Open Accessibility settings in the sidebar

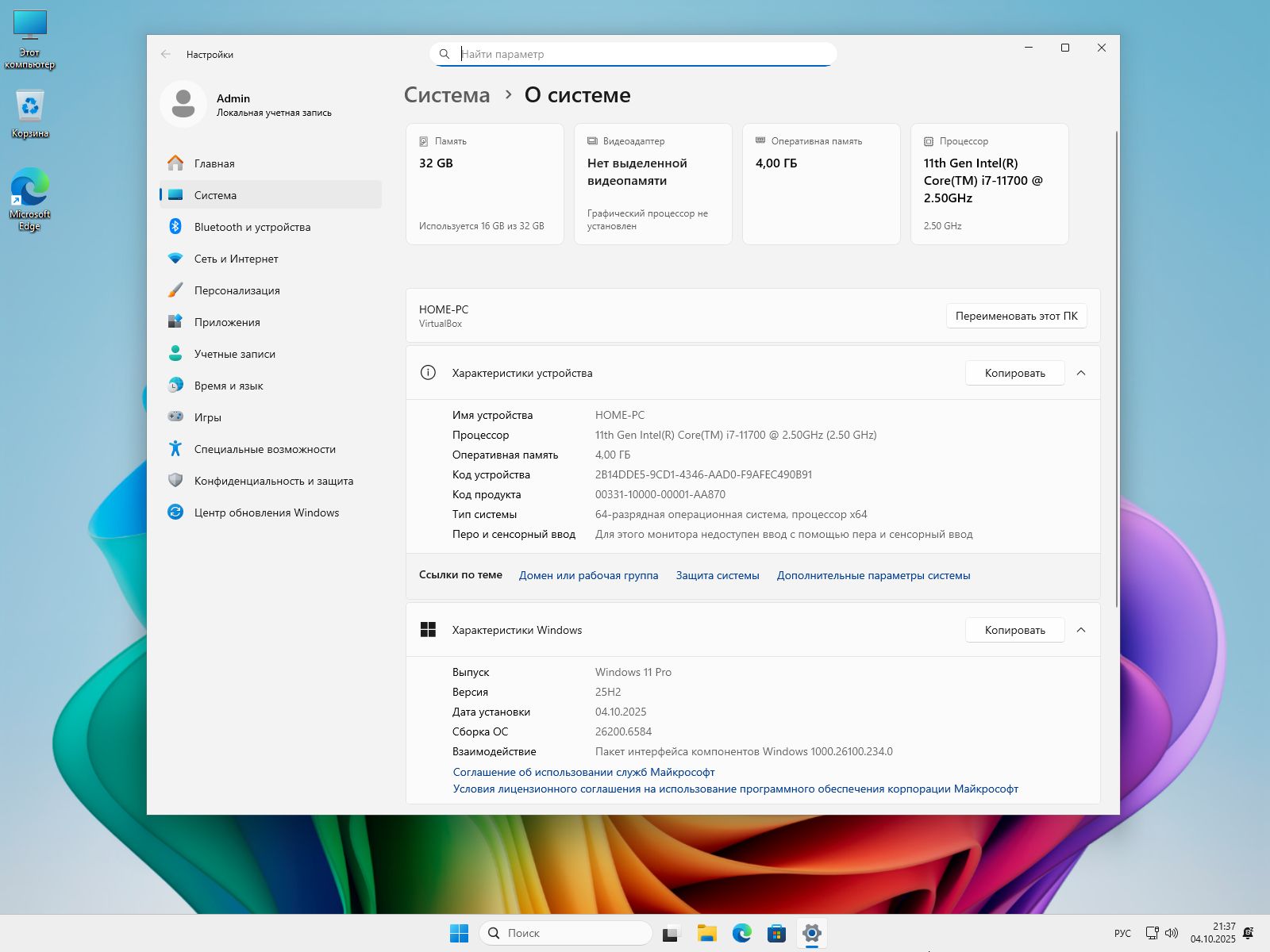(264, 449)
